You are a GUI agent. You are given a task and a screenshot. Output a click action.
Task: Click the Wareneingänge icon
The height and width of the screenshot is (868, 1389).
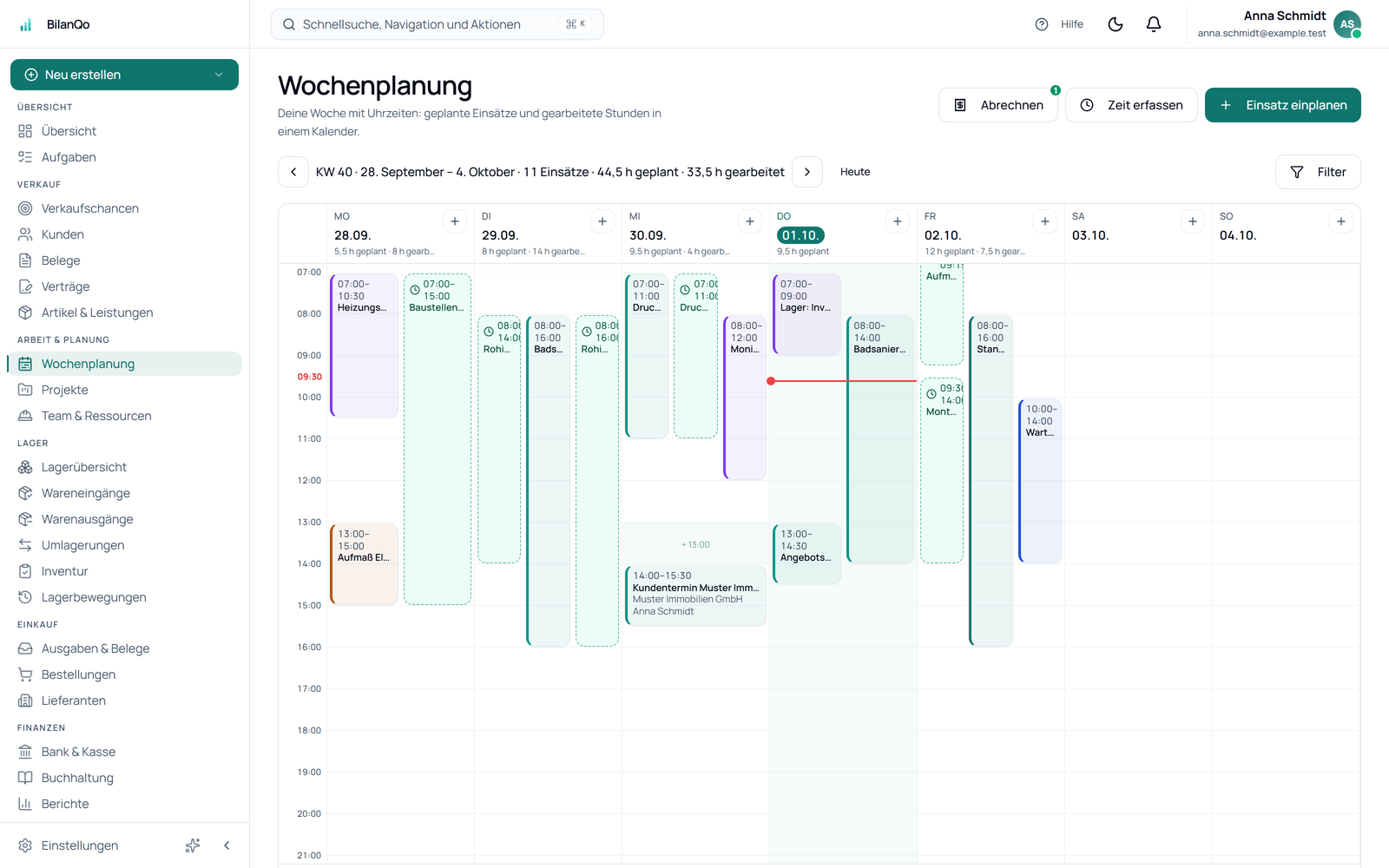pyautogui.click(x=25, y=493)
